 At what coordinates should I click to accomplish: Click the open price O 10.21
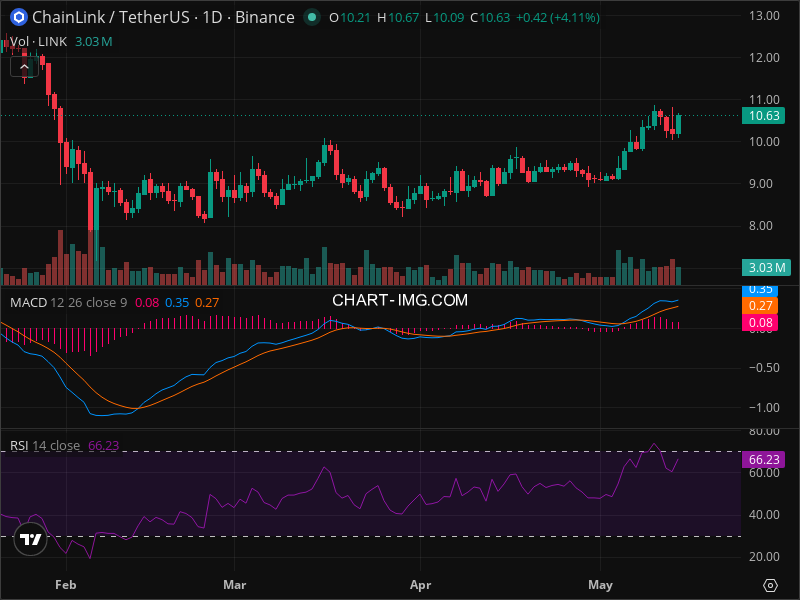[349, 18]
